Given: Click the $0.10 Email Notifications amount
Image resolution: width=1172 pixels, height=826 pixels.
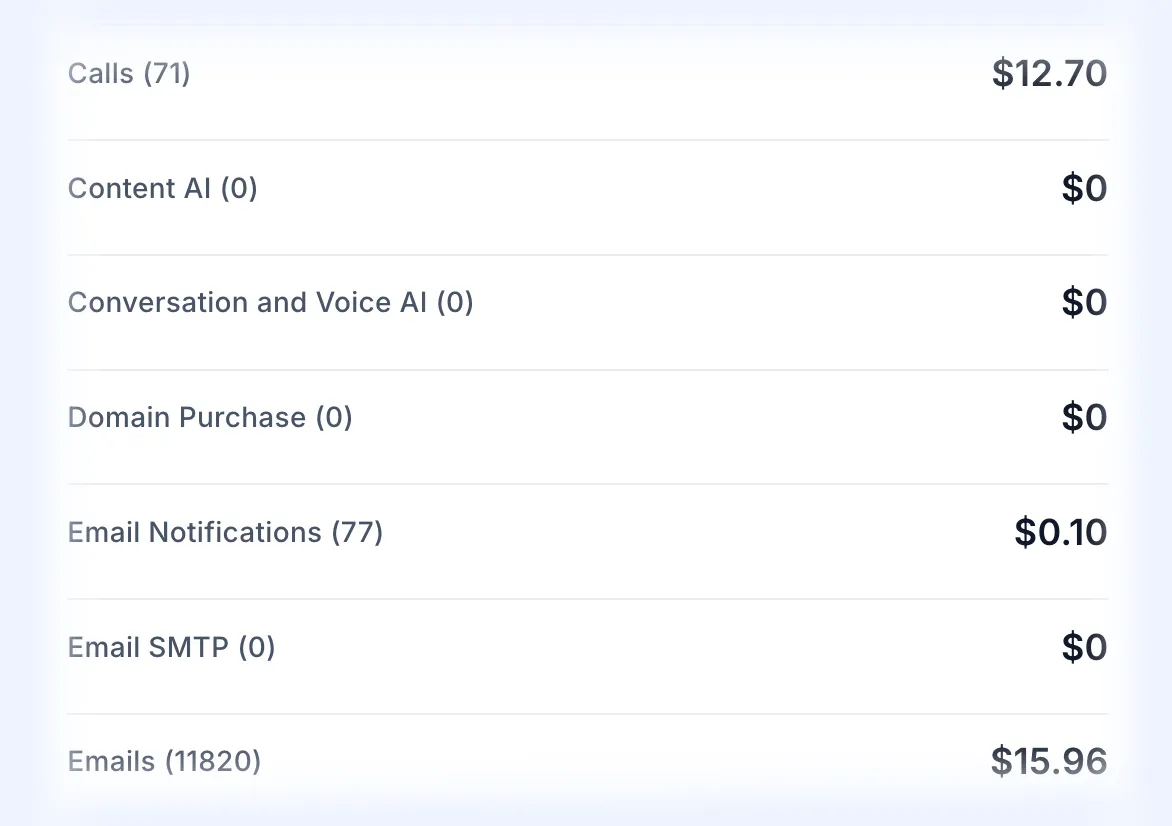Looking at the screenshot, I should point(1060,532).
